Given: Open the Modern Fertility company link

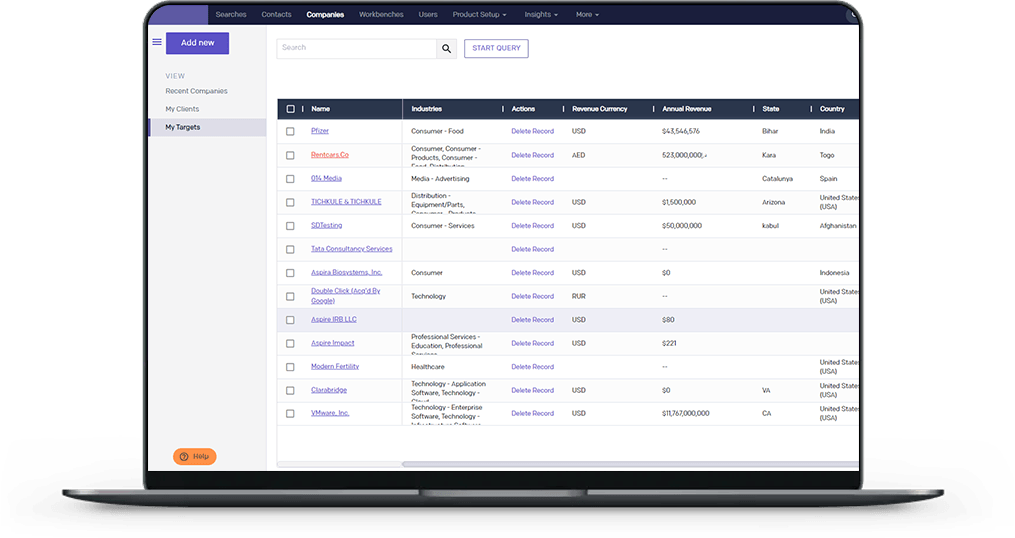Looking at the screenshot, I should [335, 366].
